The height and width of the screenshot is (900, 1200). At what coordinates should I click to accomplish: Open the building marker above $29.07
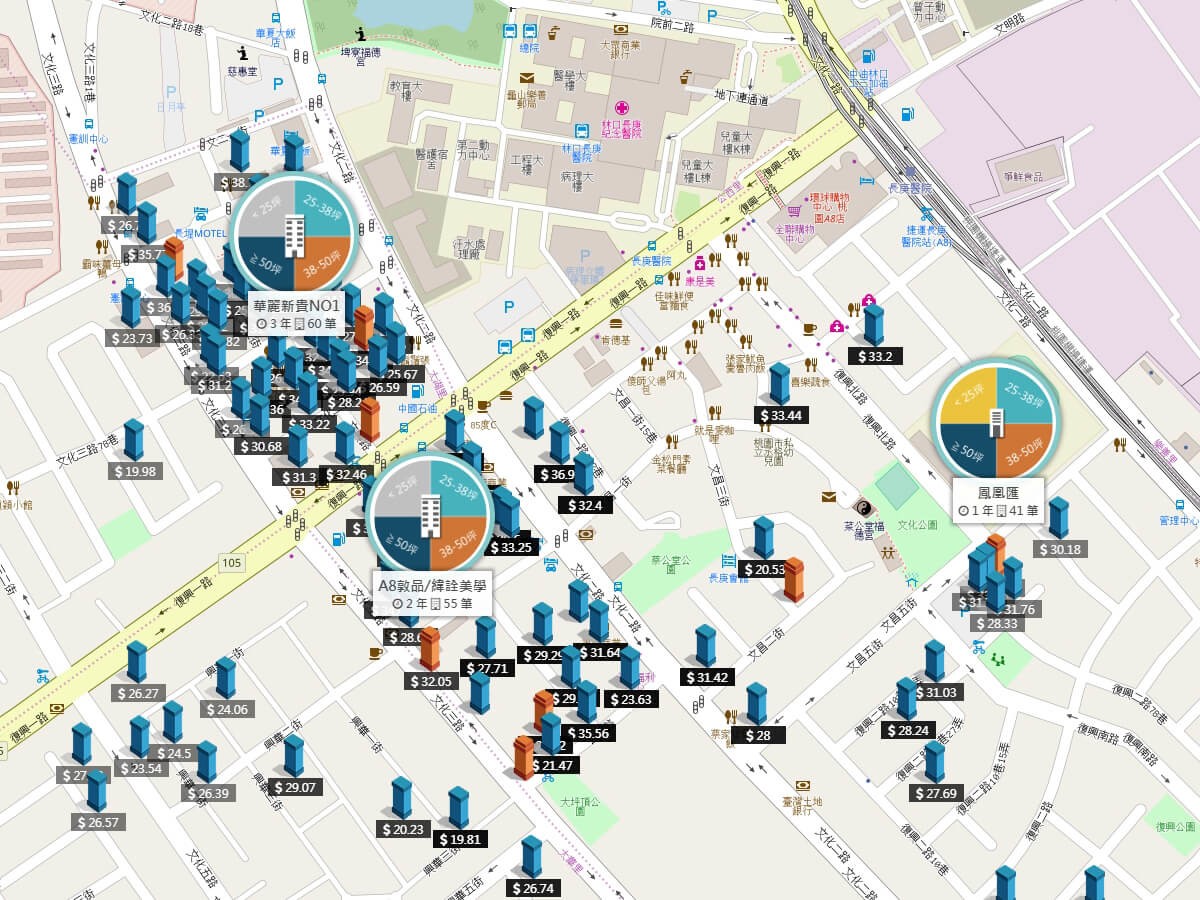click(293, 756)
